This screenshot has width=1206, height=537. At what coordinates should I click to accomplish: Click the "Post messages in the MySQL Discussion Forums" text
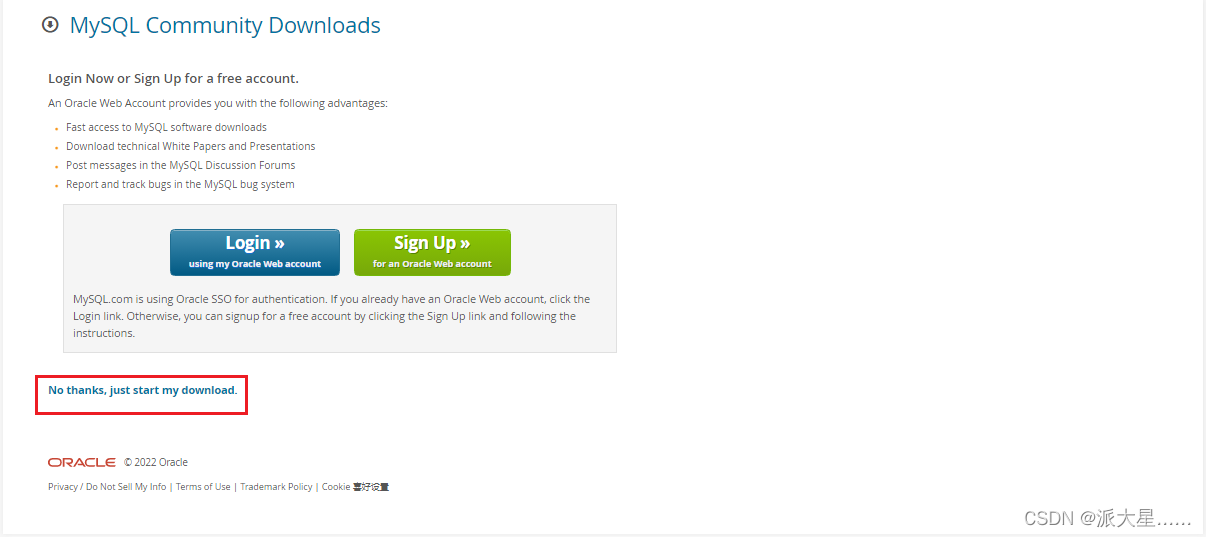click(x=180, y=165)
